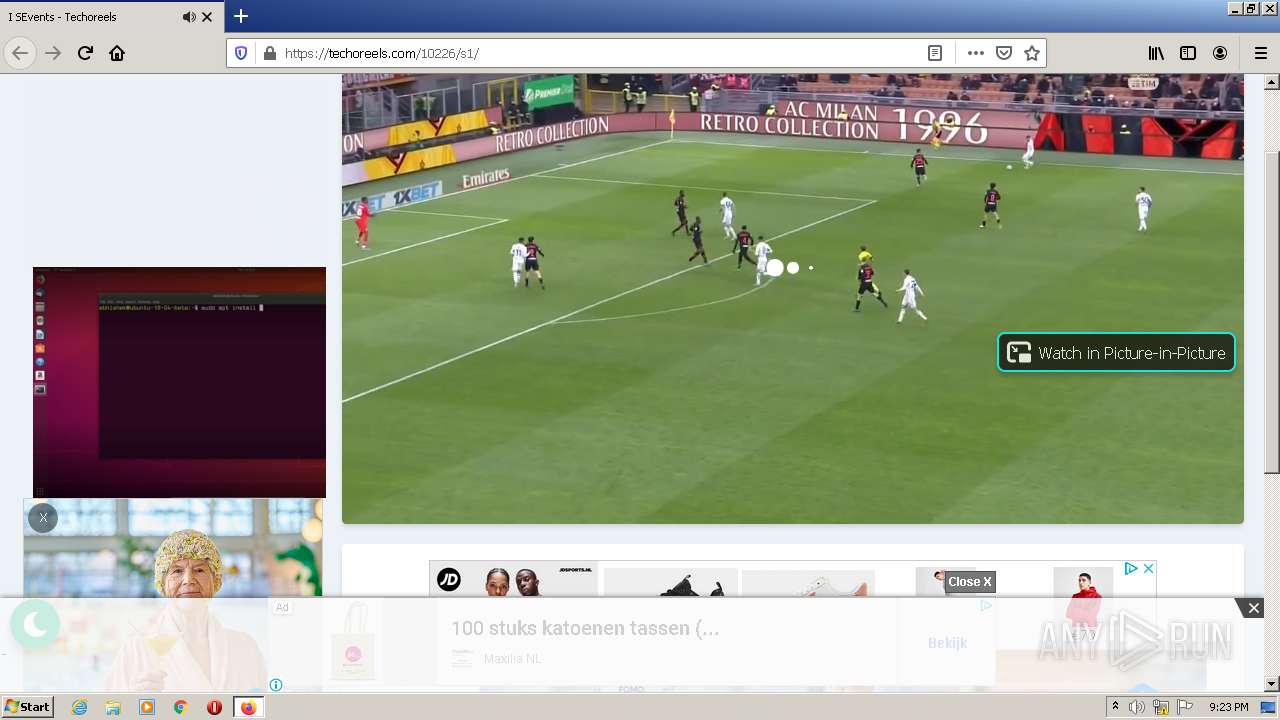Click ad info icon on left overlay
The height and width of the screenshot is (720, 1280).
click(276, 685)
